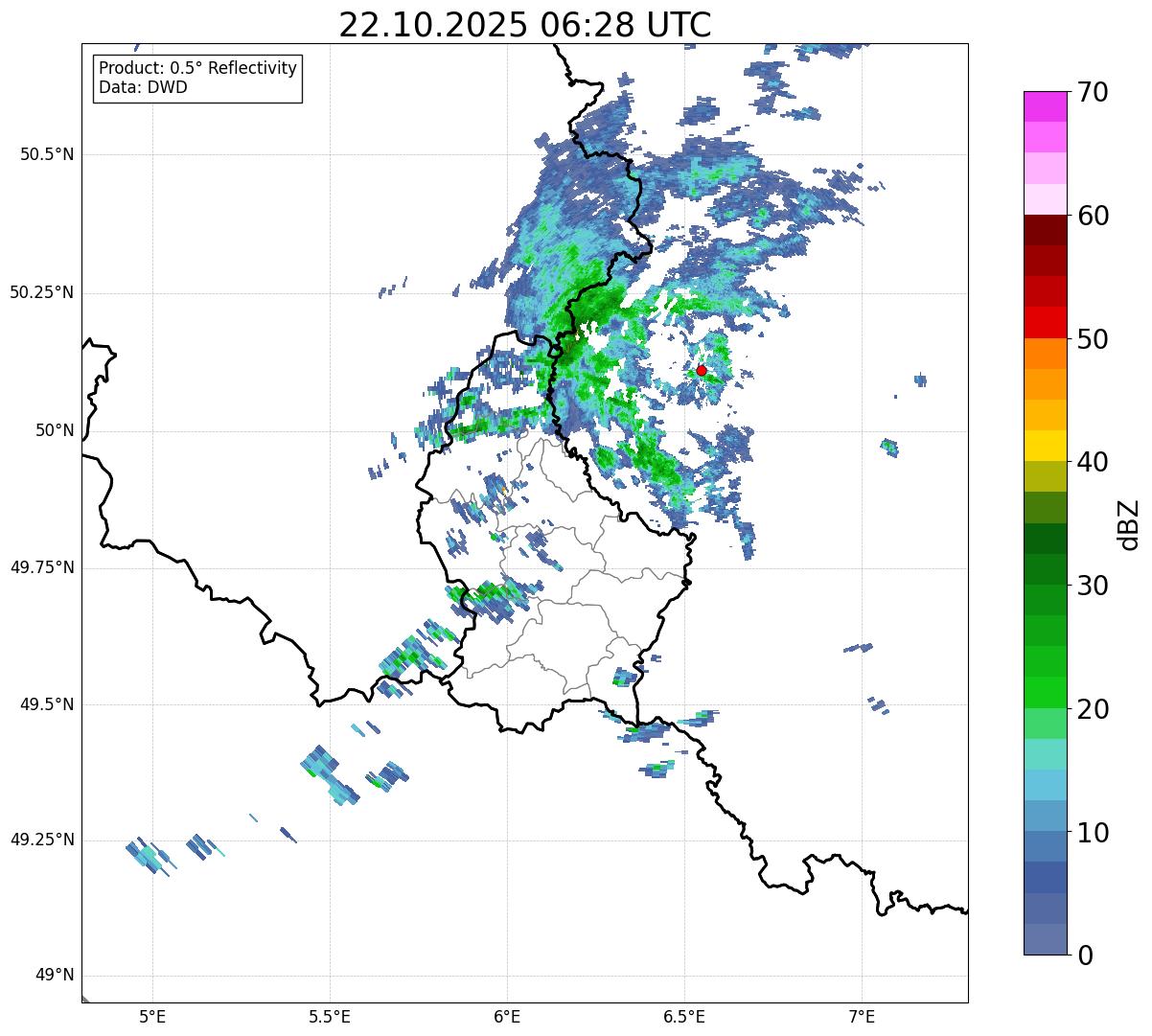This screenshot has height=1036, width=1152.
Task: Click the colorbar tick label 50
Action: pos(1093,339)
